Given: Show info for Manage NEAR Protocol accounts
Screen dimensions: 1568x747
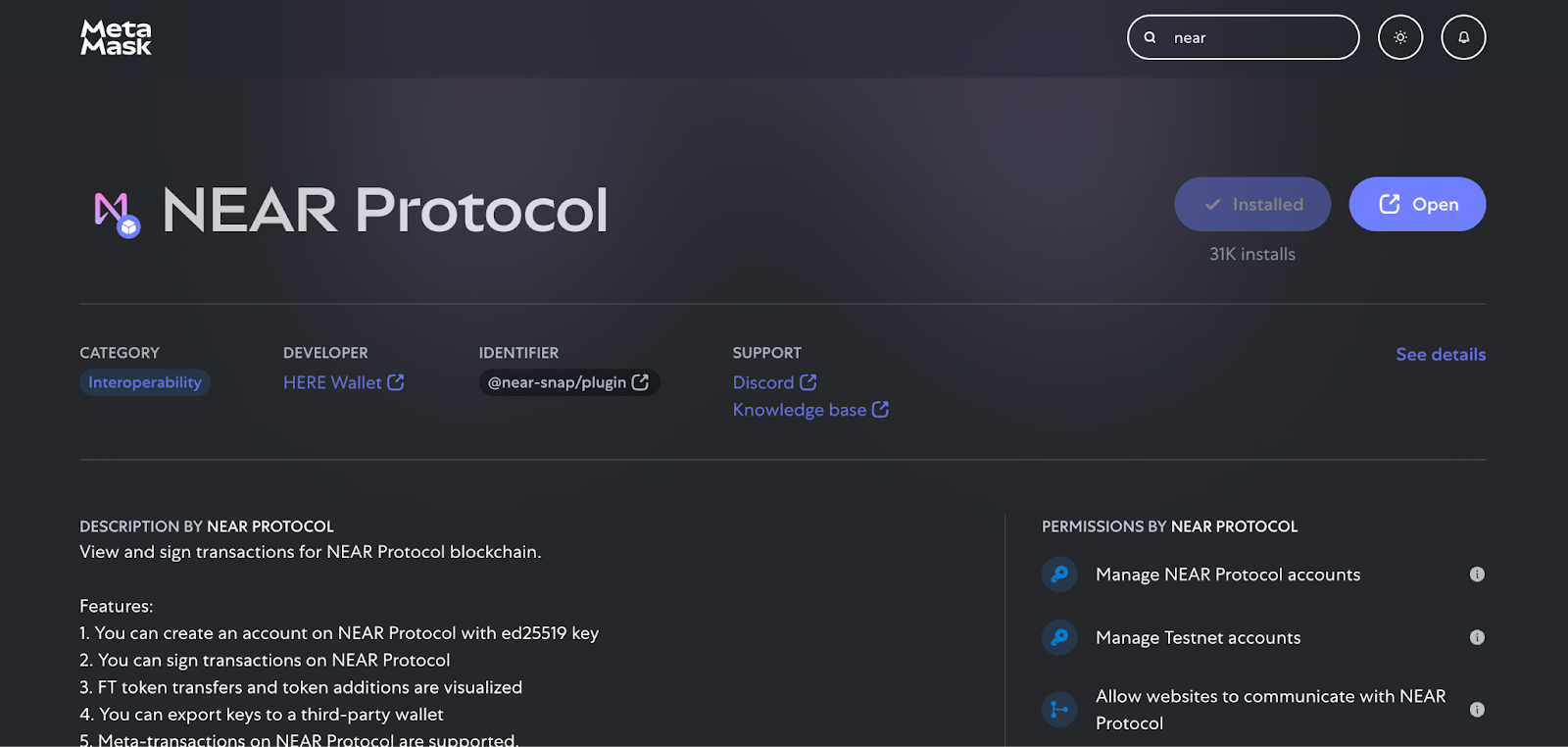Looking at the screenshot, I should 1477,574.
